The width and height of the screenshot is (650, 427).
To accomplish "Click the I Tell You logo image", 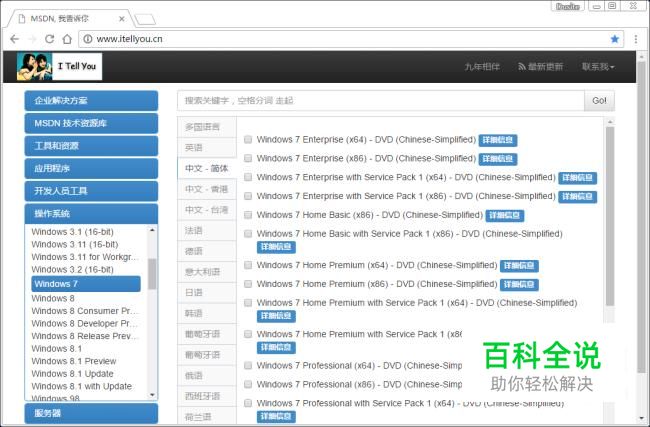I will pos(59,66).
